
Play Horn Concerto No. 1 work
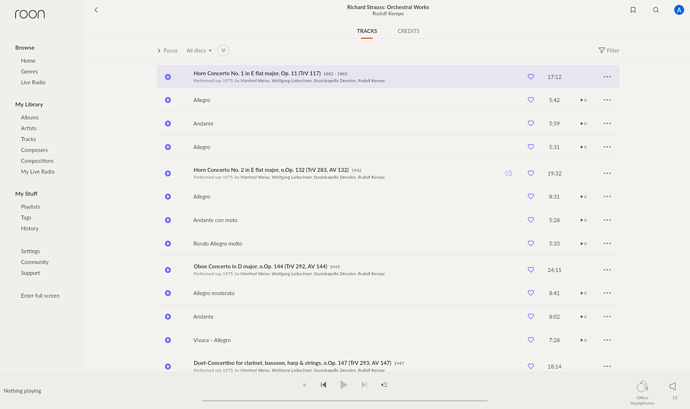pyautogui.click(x=168, y=77)
